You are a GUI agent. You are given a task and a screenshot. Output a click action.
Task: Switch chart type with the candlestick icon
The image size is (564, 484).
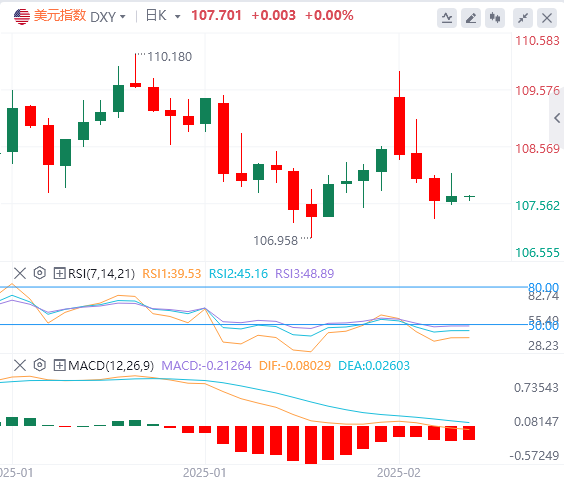(x=495, y=18)
